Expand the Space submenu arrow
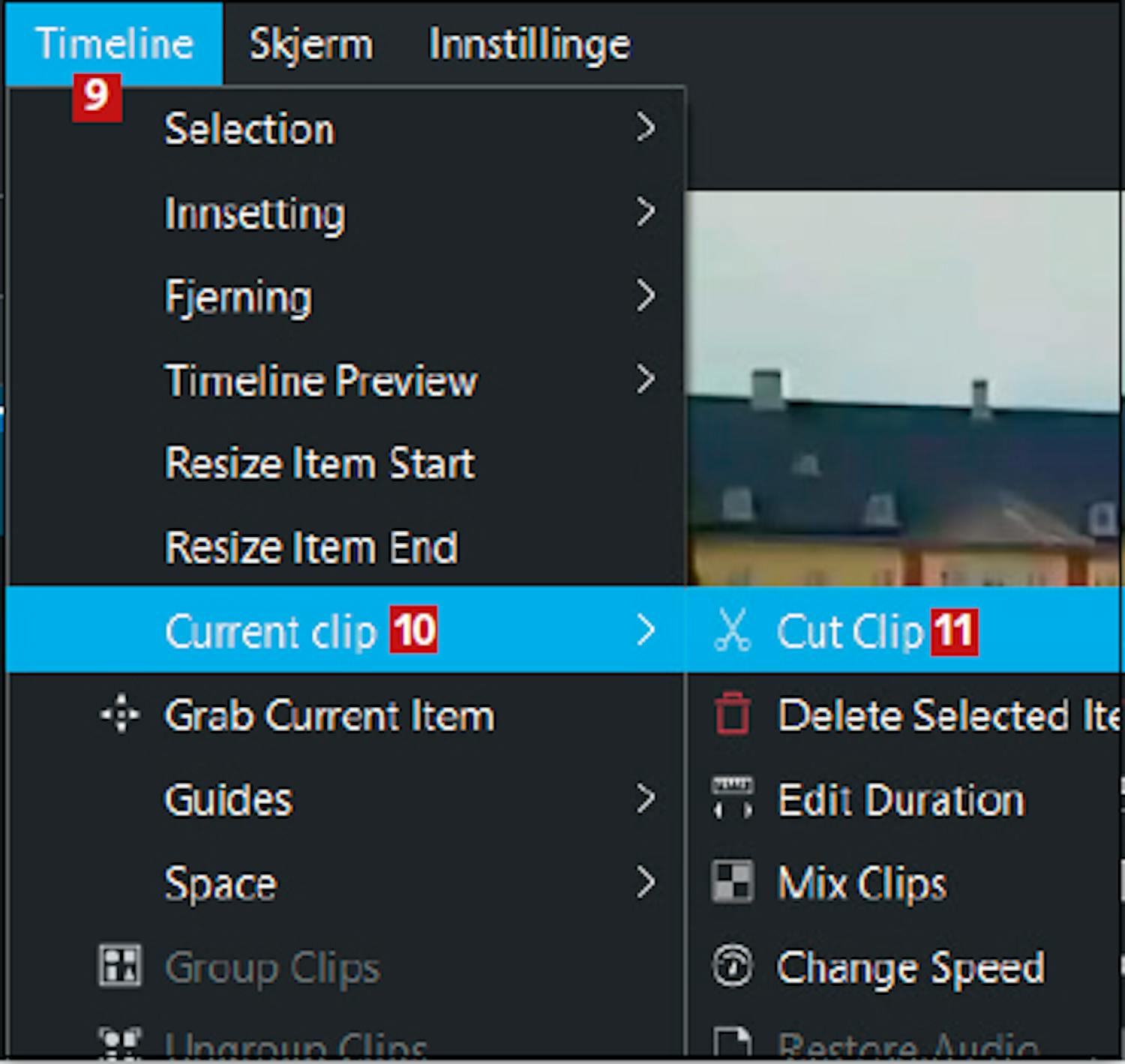Image resolution: width=1125 pixels, height=1064 pixels. (645, 883)
